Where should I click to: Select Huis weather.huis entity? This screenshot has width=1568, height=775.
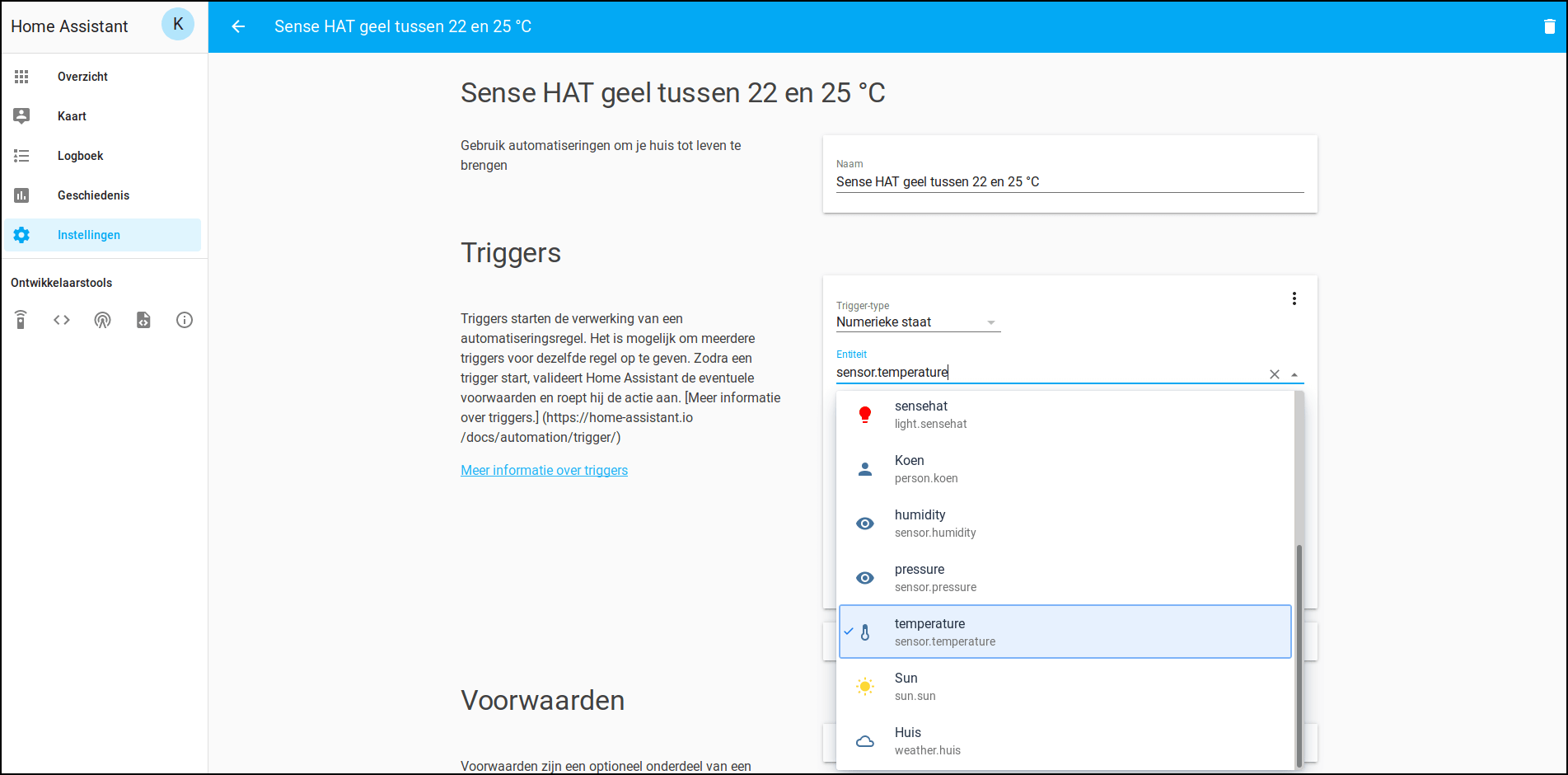(1065, 741)
